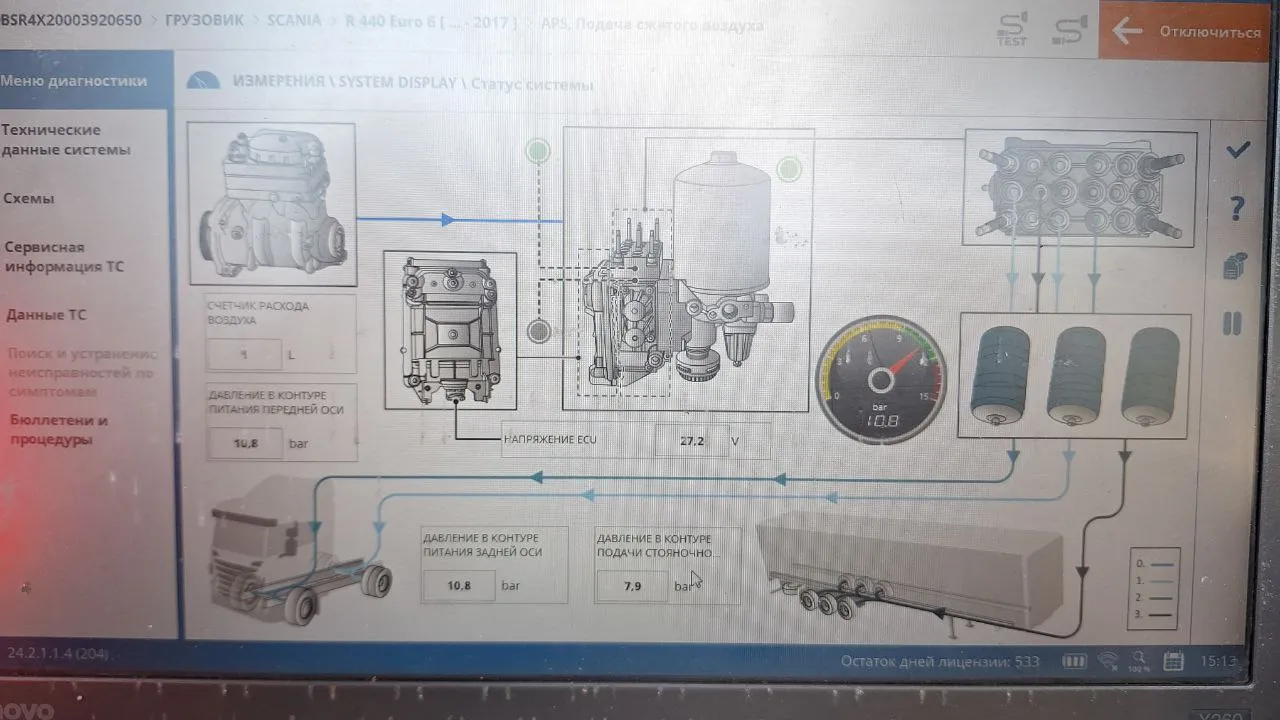Open Технические данные системы menu item

click(66, 140)
